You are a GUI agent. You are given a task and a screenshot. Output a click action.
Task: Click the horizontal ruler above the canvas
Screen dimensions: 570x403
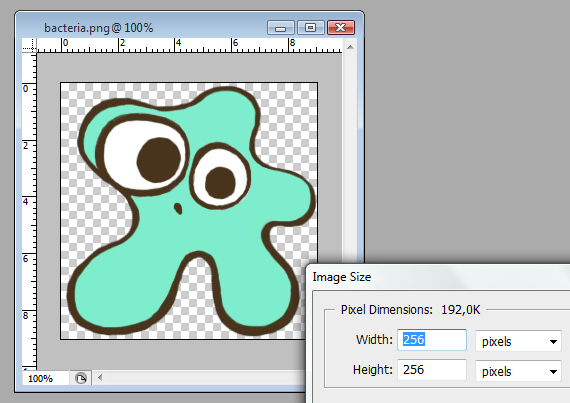pos(189,45)
